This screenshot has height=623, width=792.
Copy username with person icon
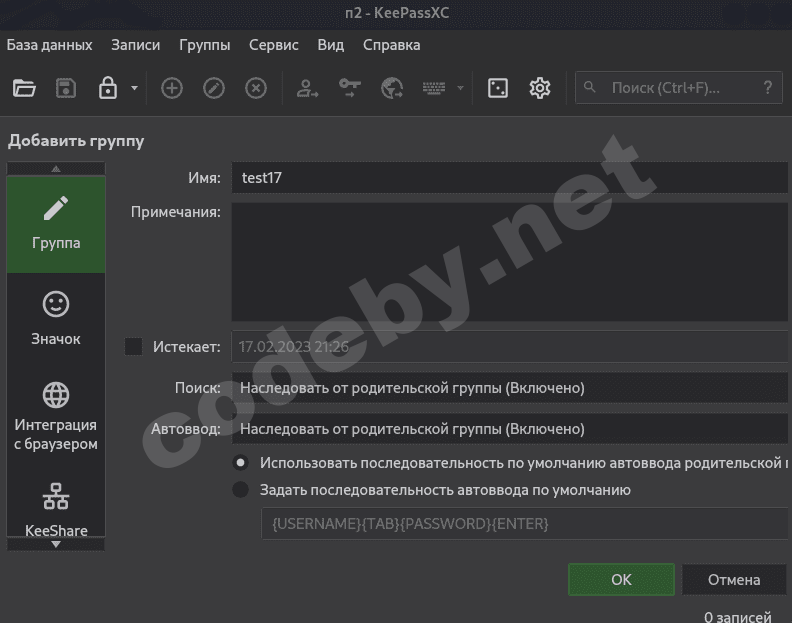pyautogui.click(x=307, y=88)
